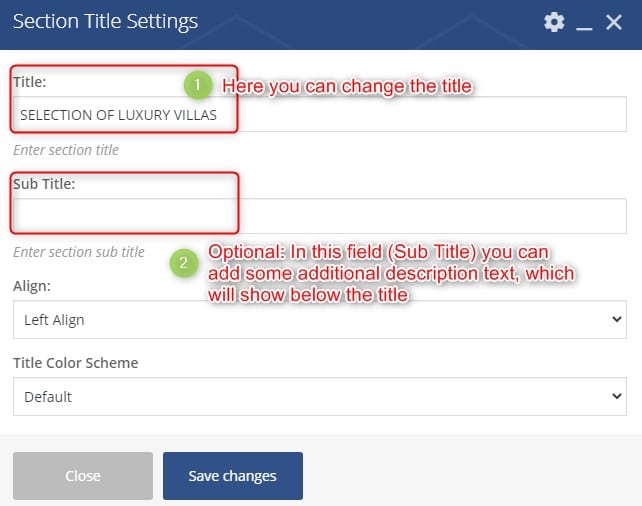Click the "Sub Title:" field label
The width and height of the screenshot is (642, 506).
(44, 184)
